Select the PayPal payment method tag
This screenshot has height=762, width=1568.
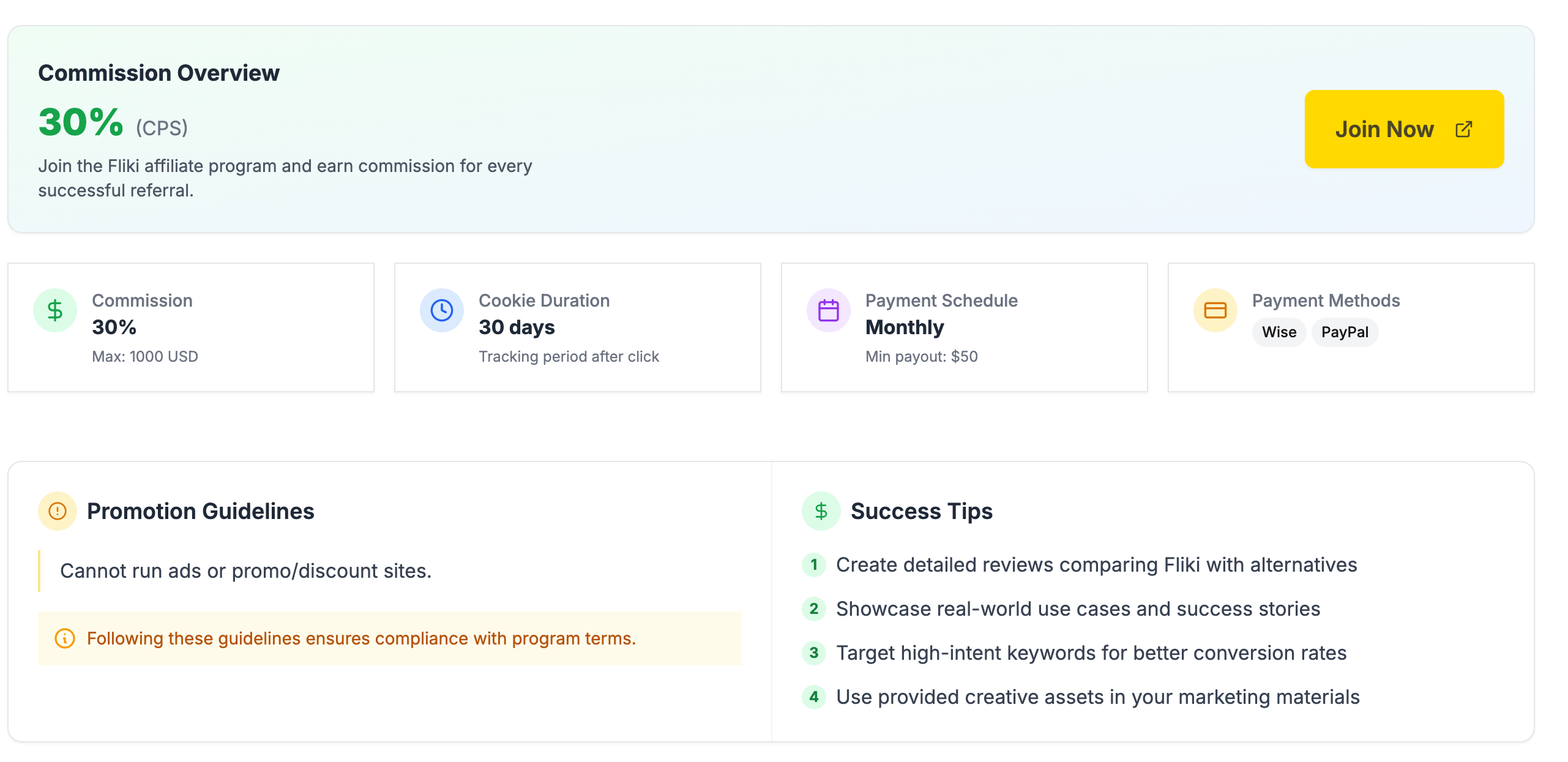click(1344, 332)
